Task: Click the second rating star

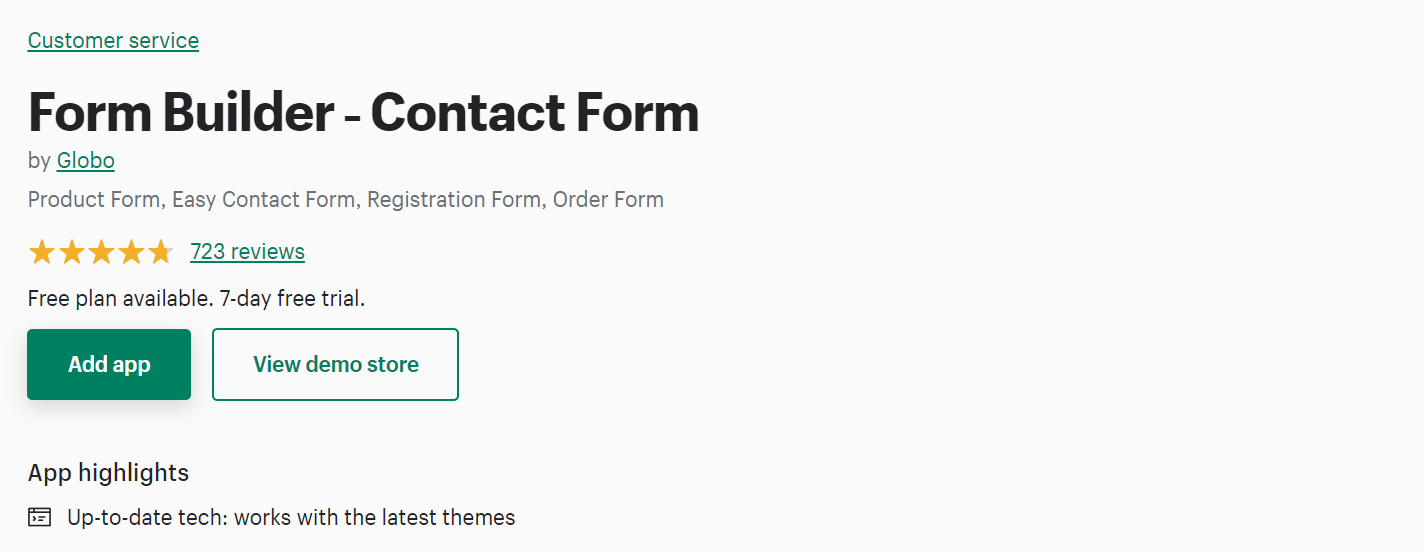Action: tap(71, 252)
